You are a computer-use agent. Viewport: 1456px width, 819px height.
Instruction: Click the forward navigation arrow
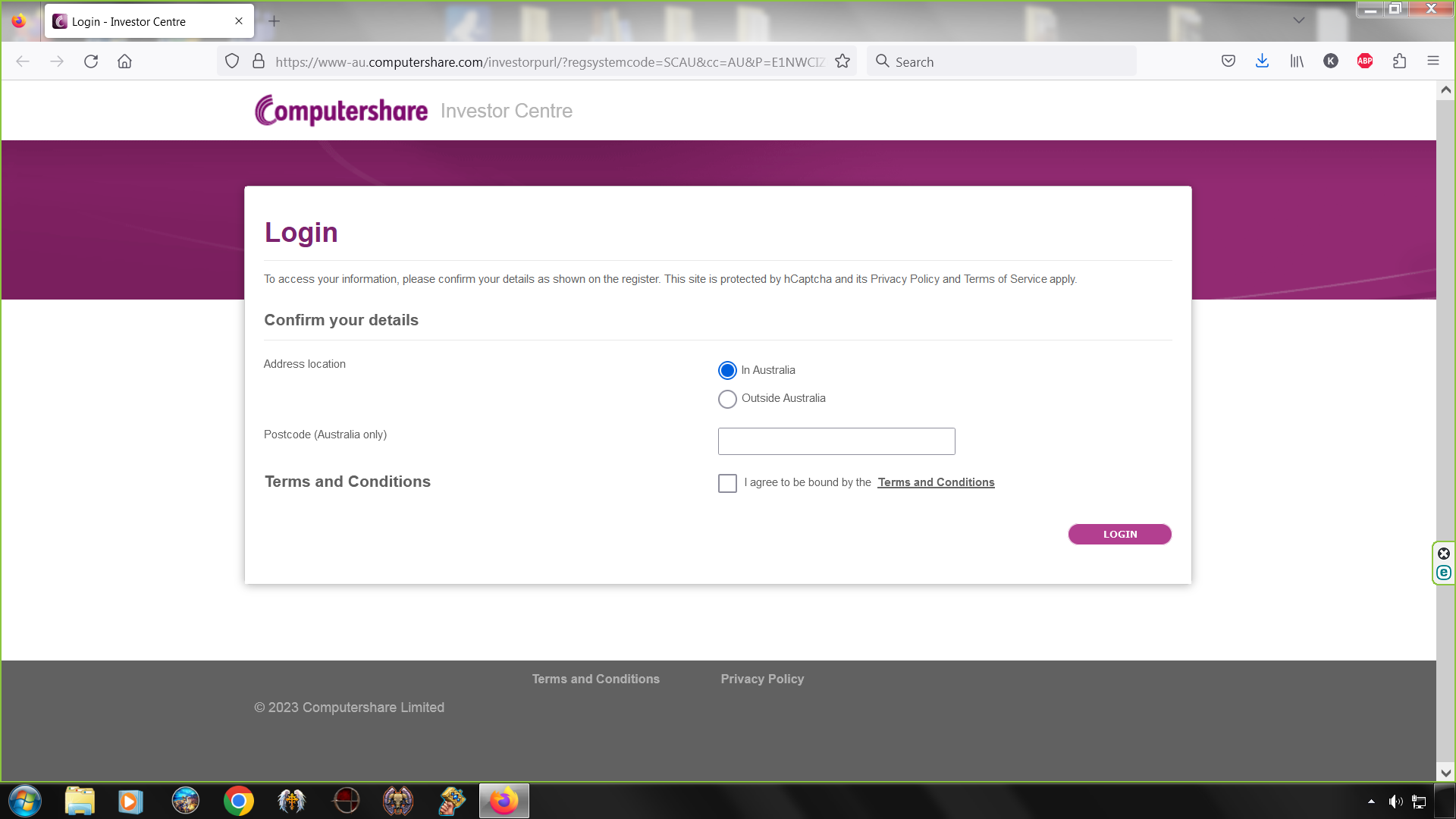pos(57,61)
